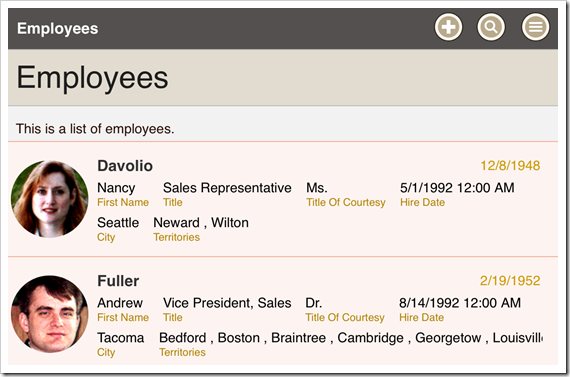Click the birth date 2/19/1952
570x377 pixels.
pos(510,281)
